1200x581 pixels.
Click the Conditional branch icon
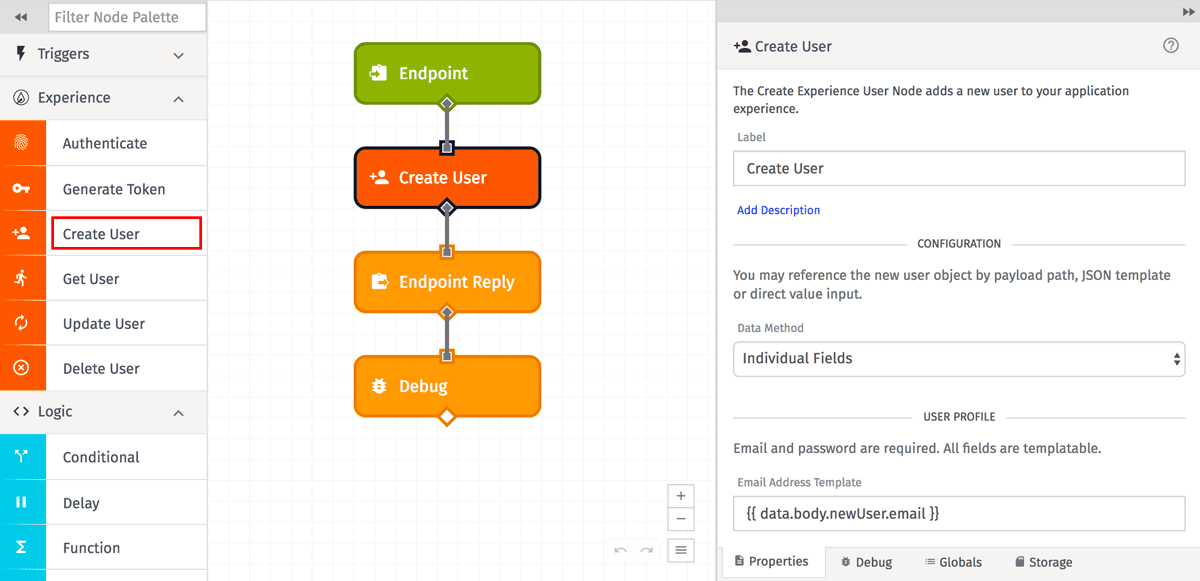[21, 457]
